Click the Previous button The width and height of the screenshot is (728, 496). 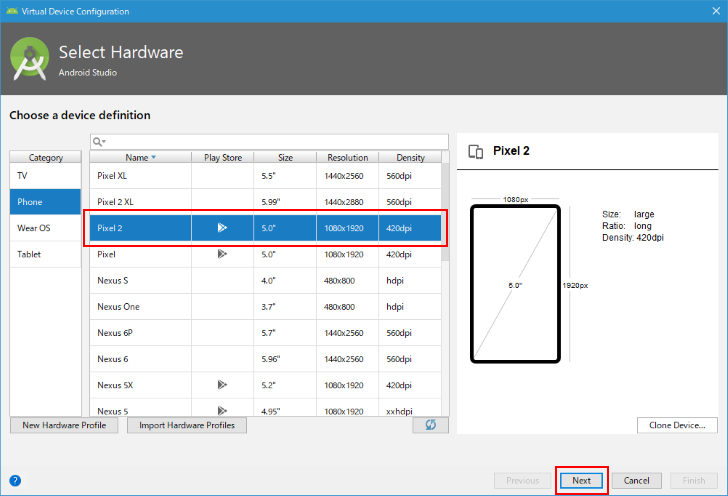[x=522, y=481]
